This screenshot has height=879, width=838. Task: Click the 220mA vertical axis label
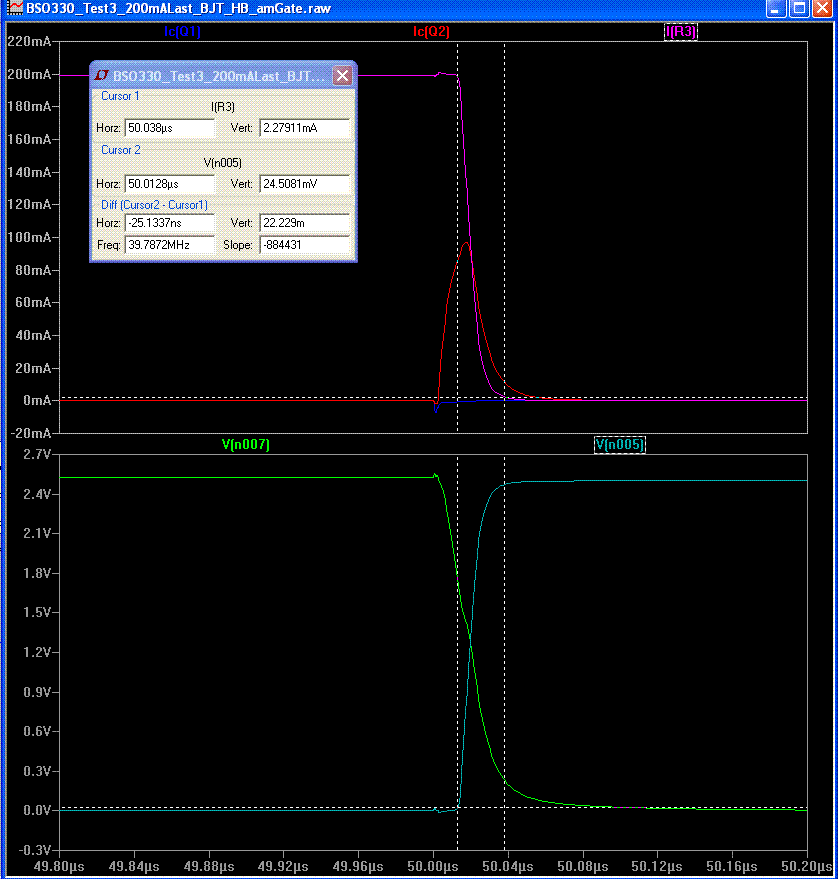[x=29, y=41]
